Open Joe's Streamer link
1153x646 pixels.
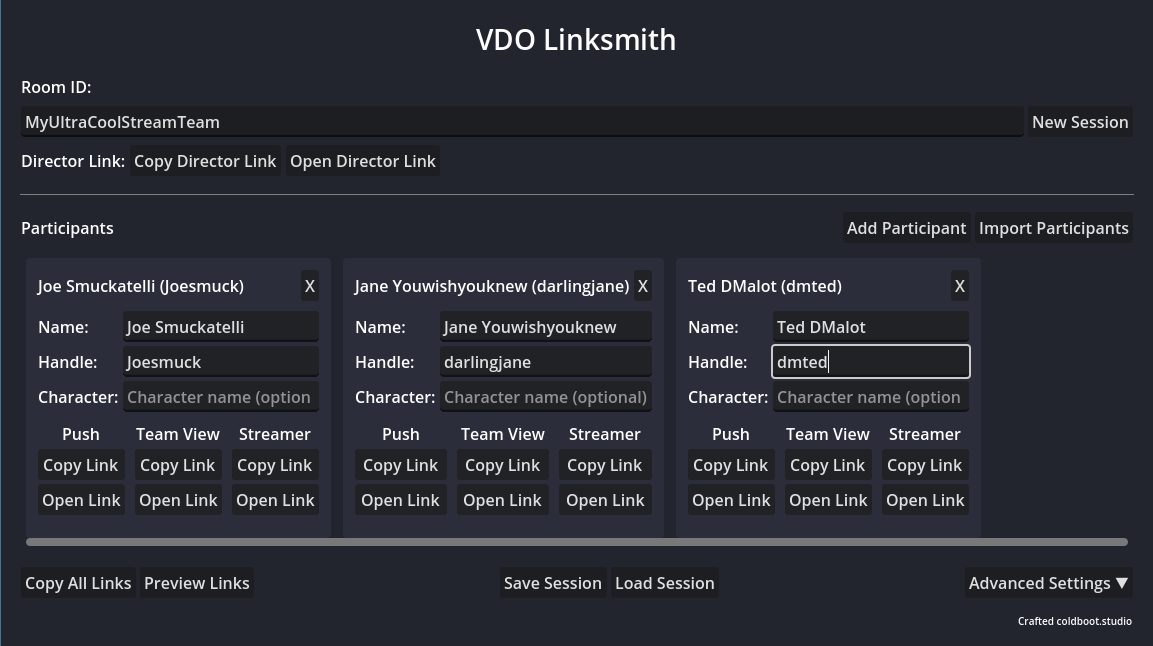pyautogui.click(x=275, y=500)
